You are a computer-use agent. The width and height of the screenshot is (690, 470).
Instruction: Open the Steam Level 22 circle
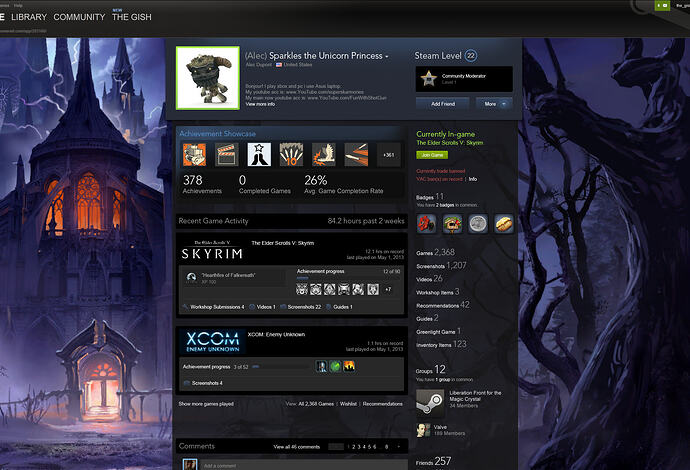pos(471,55)
